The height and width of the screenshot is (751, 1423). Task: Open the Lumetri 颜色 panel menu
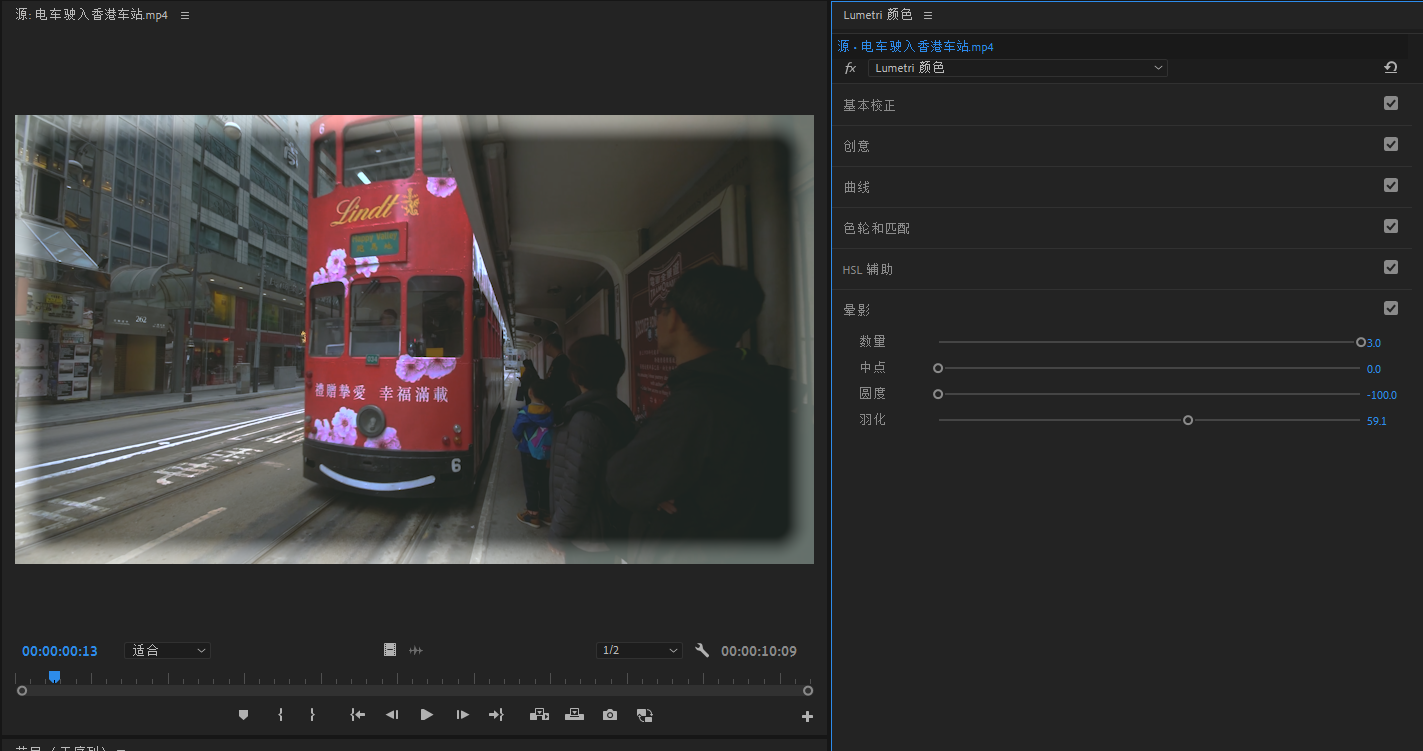[928, 15]
